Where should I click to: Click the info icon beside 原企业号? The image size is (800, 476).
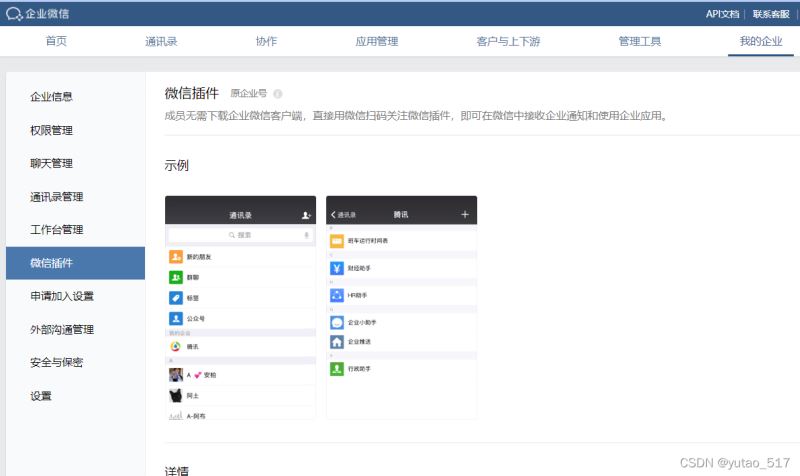point(277,94)
